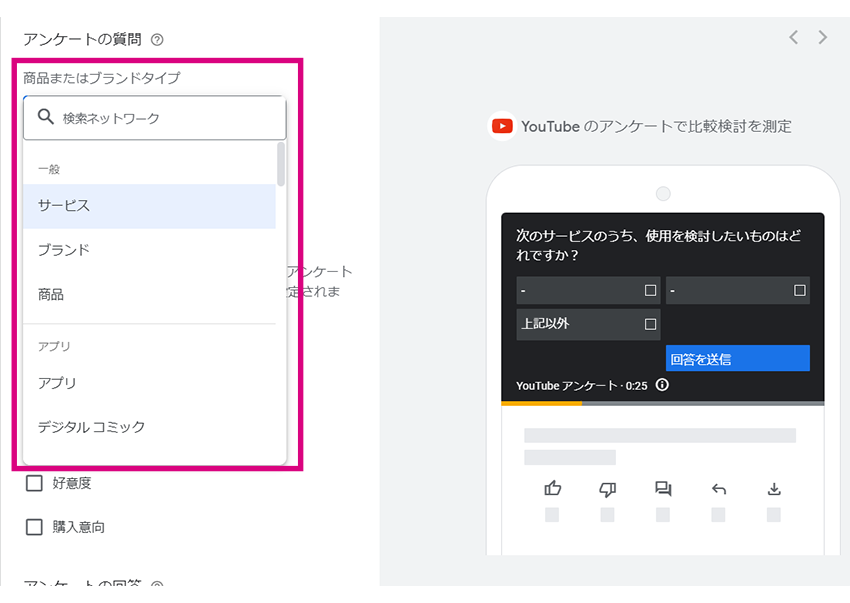Select 商品 from the dropdown list
Image resolution: width=850 pixels, height=603 pixels.
click(149, 294)
